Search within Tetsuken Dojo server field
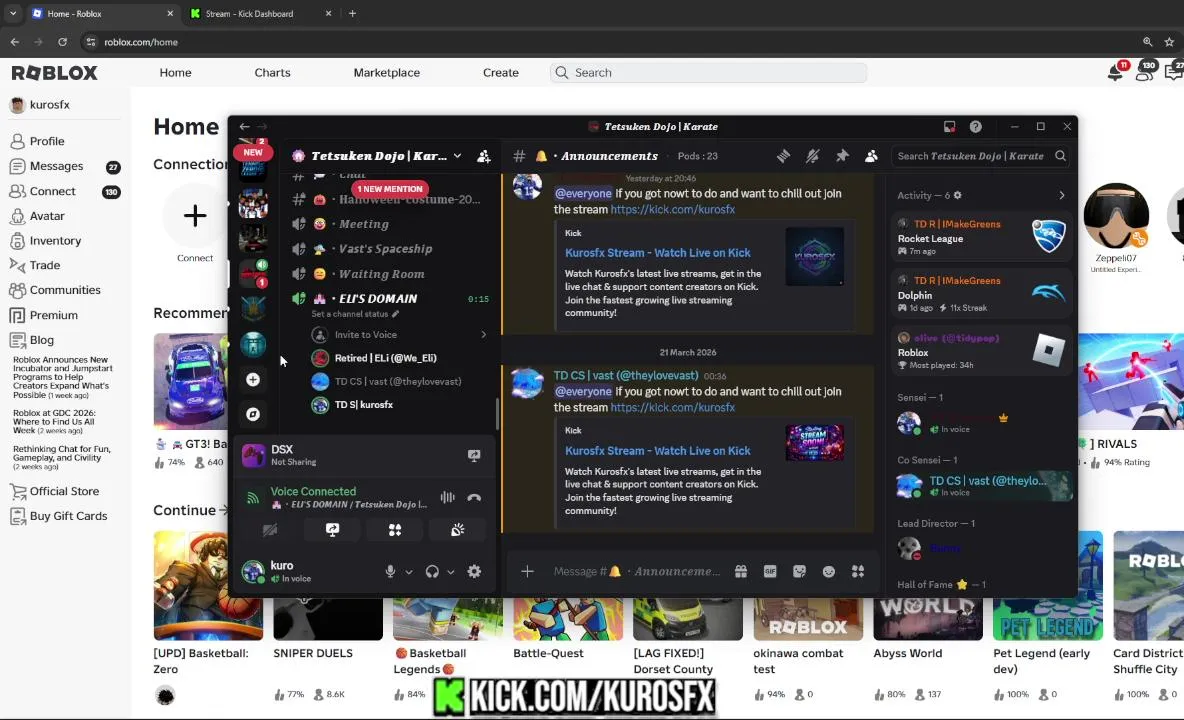 (x=981, y=156)
